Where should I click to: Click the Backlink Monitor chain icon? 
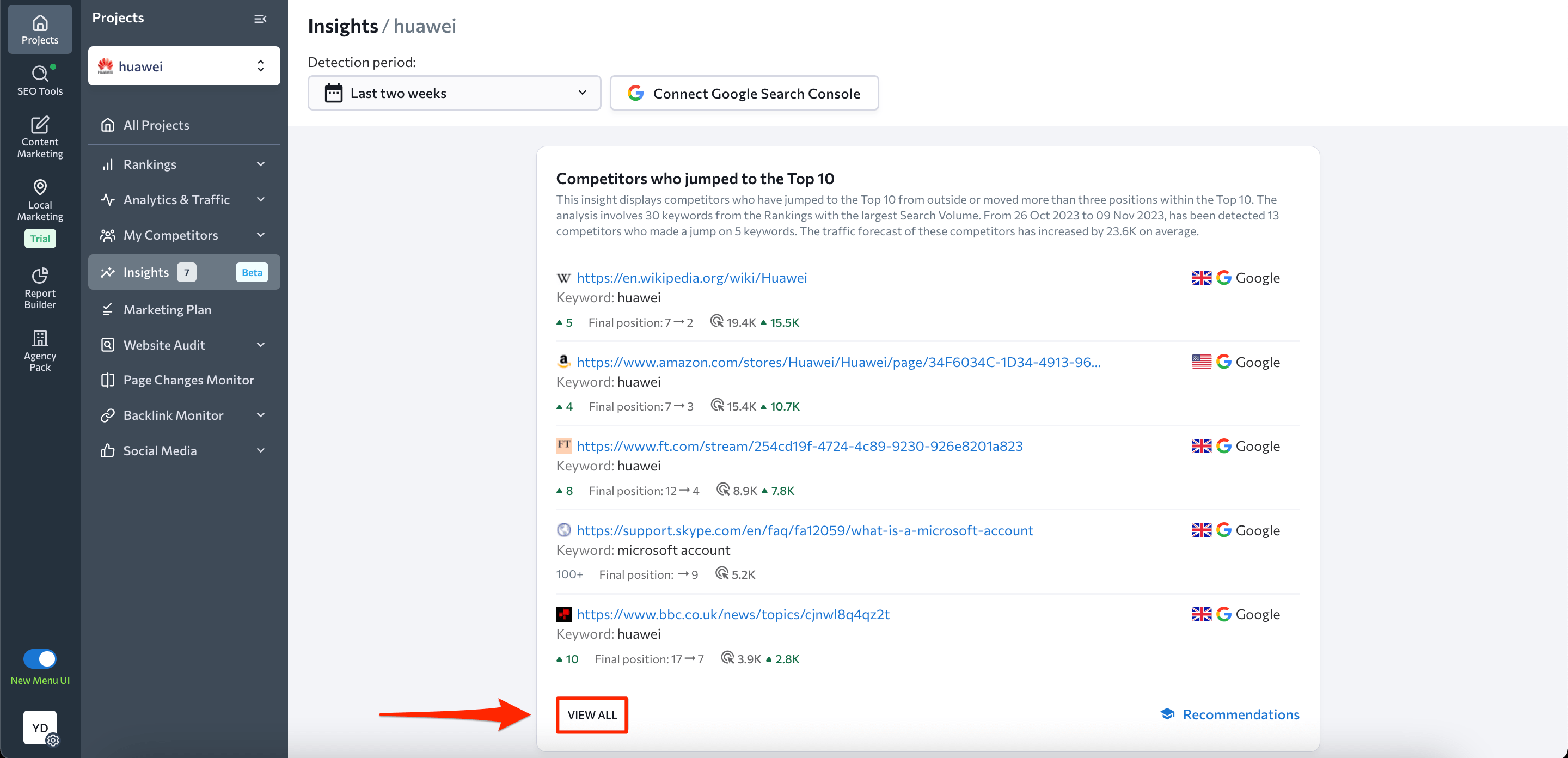pyautogui.click(x=108, y=416)
